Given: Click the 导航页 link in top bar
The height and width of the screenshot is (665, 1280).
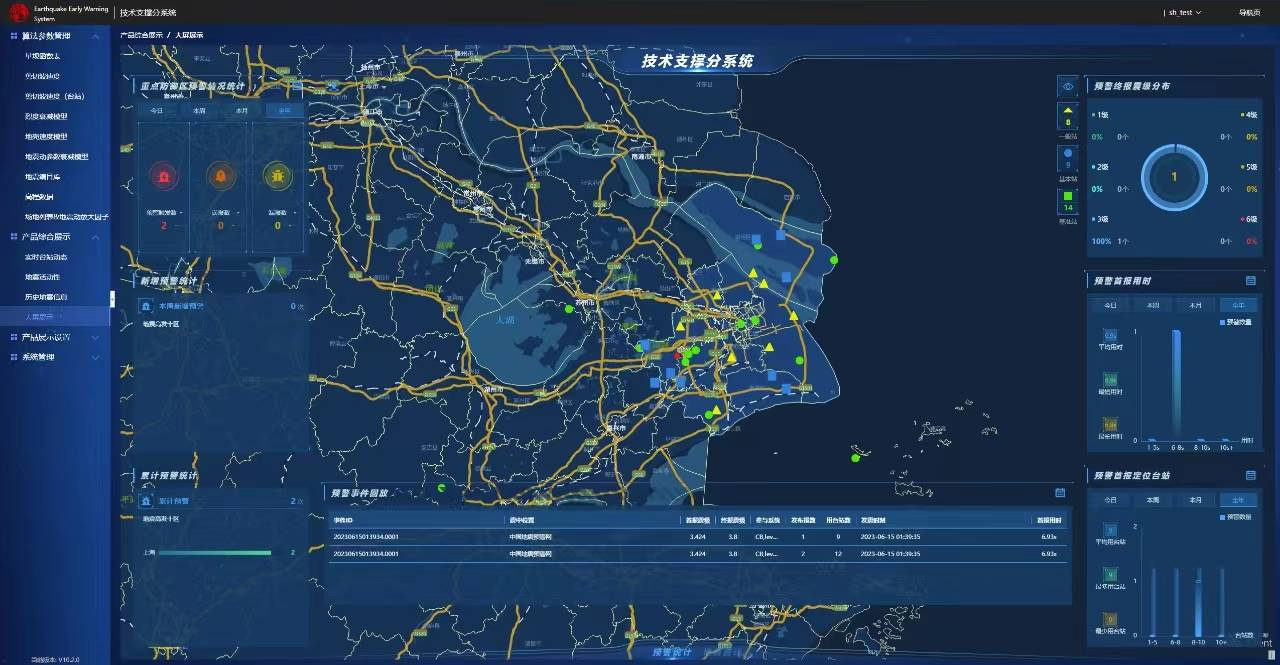Looking at the screenshot, I should (1249, 13).
